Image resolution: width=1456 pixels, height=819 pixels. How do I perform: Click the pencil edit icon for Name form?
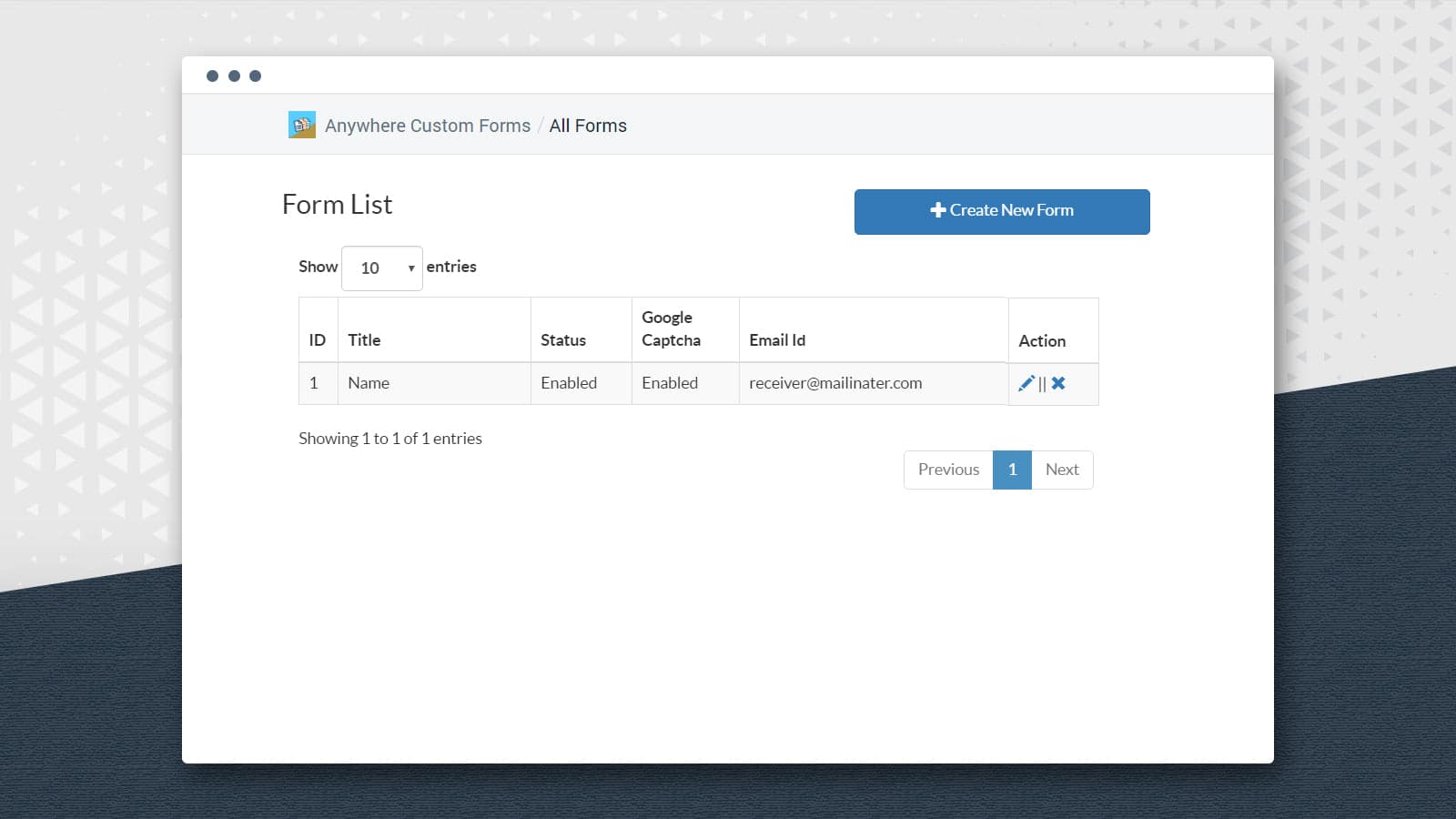[1026, 383]
